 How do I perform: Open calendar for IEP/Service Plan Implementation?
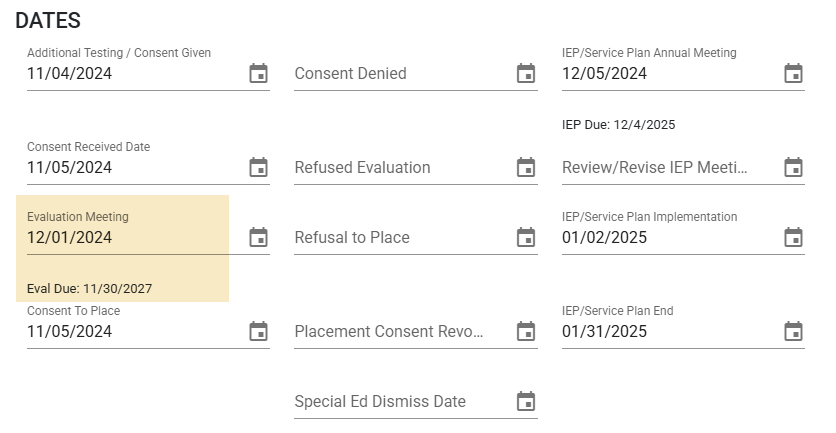[793, 238]
